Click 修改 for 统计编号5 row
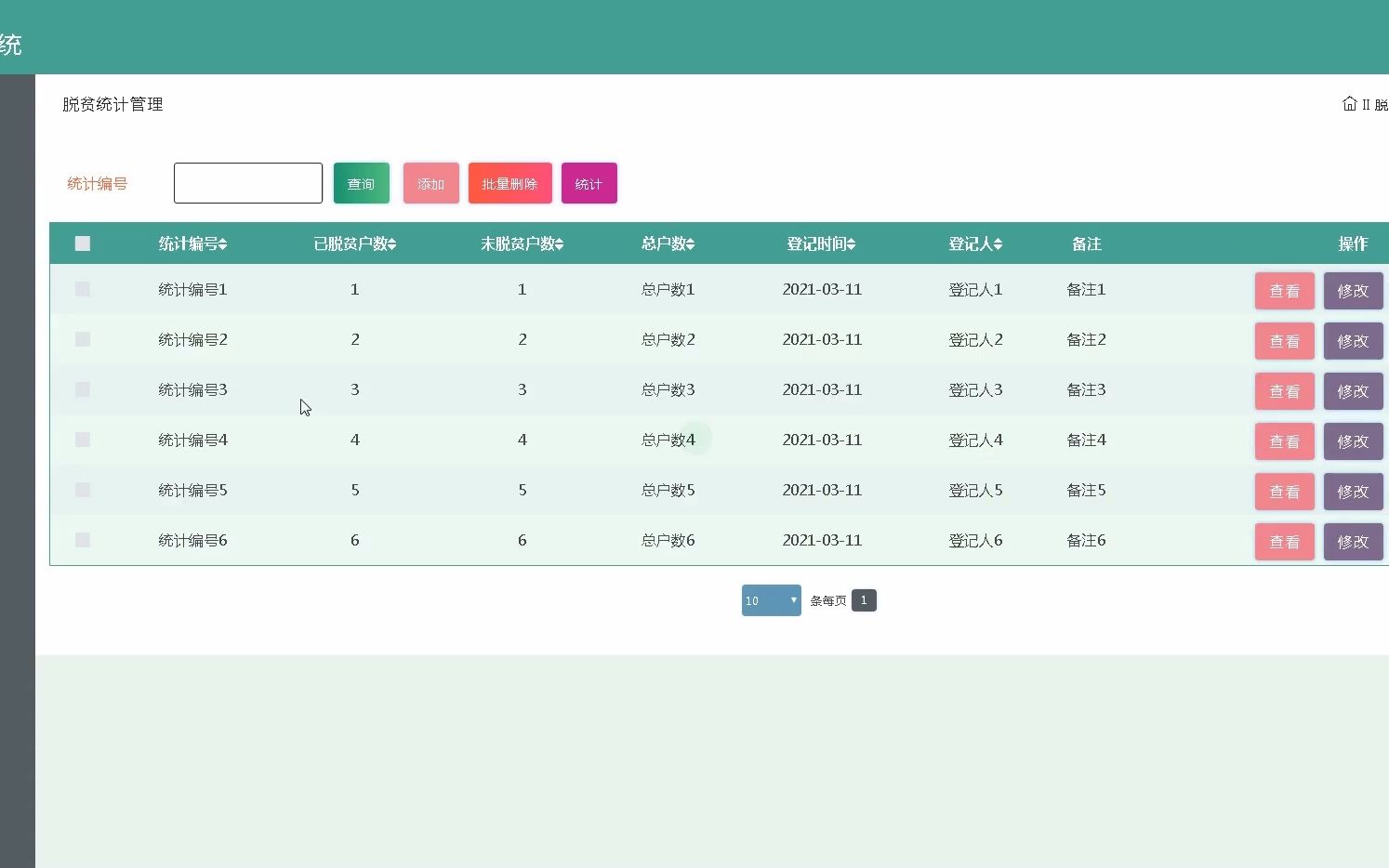This screenshot has height=868, width=1389. click(1354, 492)
